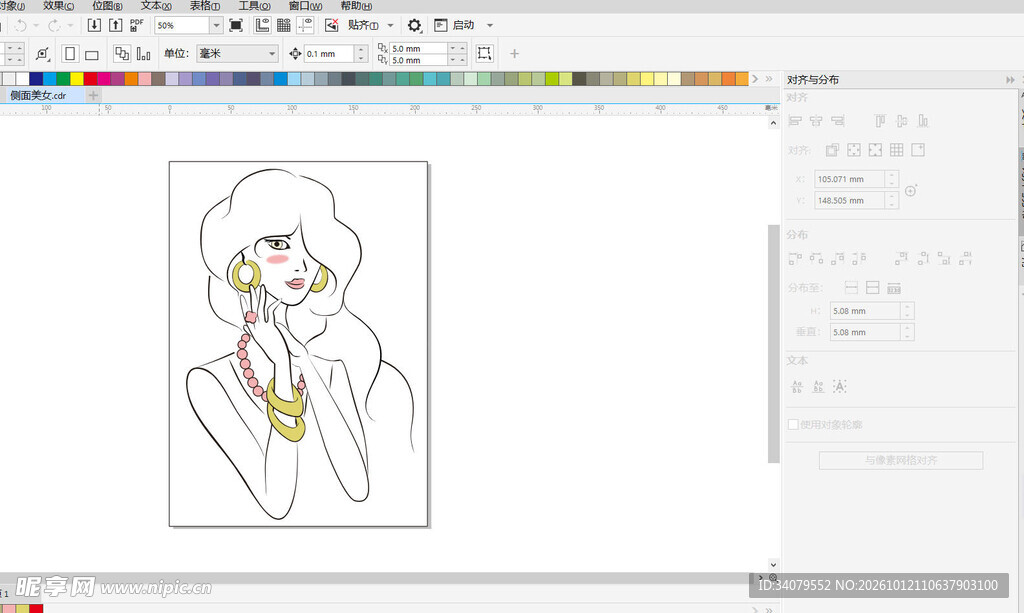Viewport: 1024px width, 613px height.
Task: Open the 单位 units dropdown showing 毫米
Action: click(x=237, y=54)
